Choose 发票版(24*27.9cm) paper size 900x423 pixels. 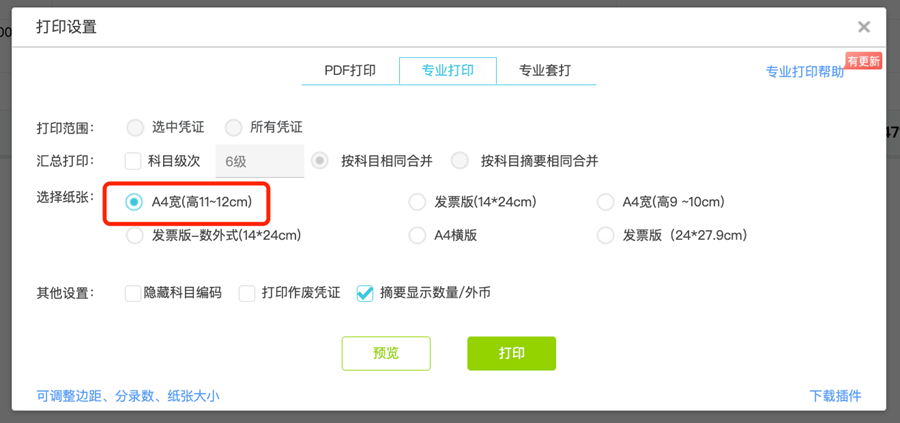point(605,236)
